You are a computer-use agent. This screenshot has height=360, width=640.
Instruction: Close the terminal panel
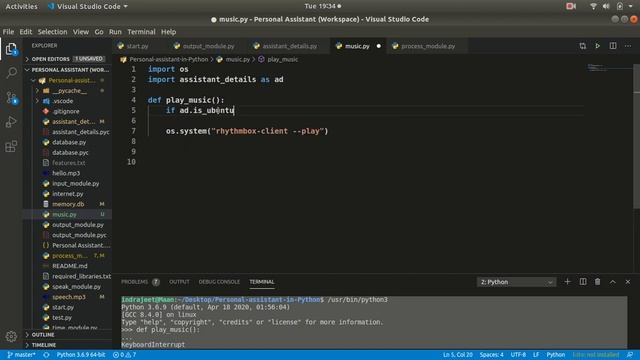(628, 282)
